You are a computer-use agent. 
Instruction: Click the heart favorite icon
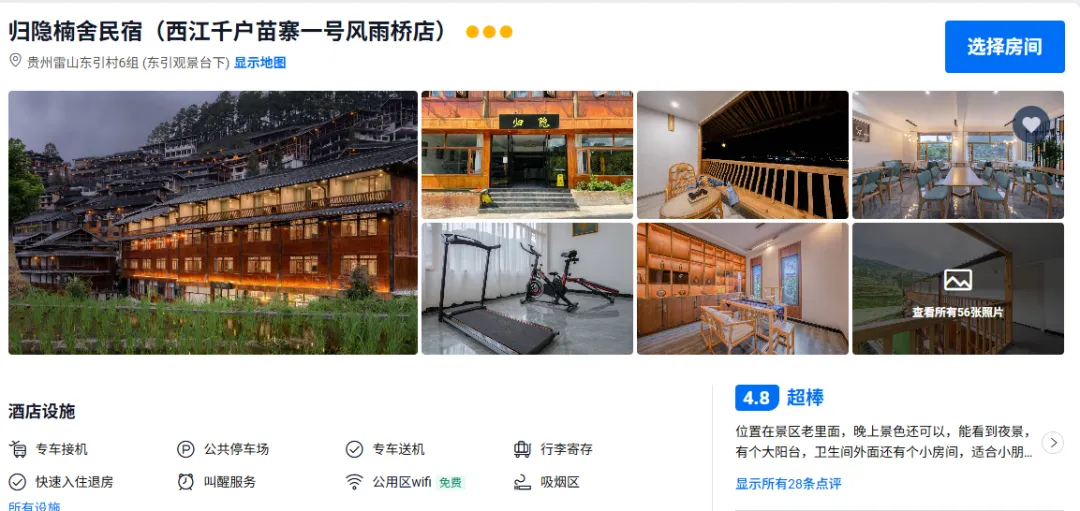tap(1030, 124)
